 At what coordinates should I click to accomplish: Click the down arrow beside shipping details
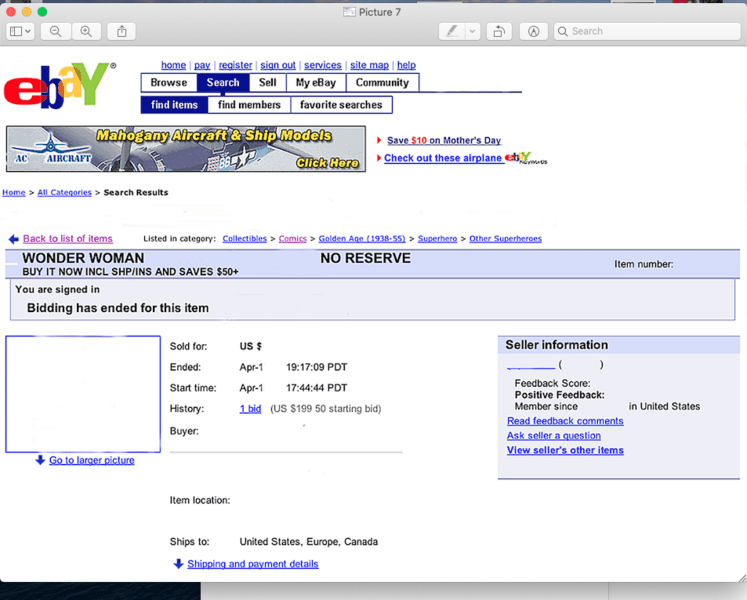tap(179, 564)
